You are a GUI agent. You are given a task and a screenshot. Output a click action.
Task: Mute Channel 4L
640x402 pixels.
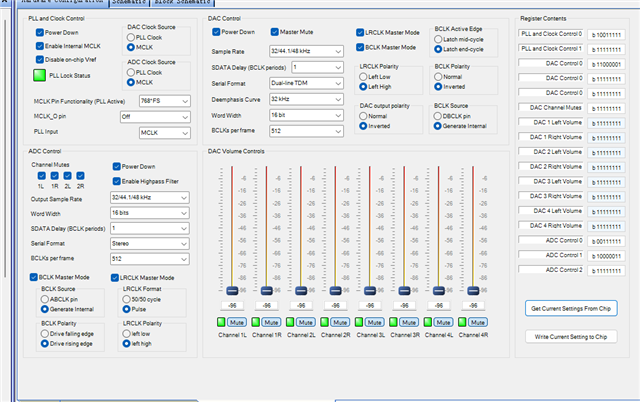tap(443, 322)
